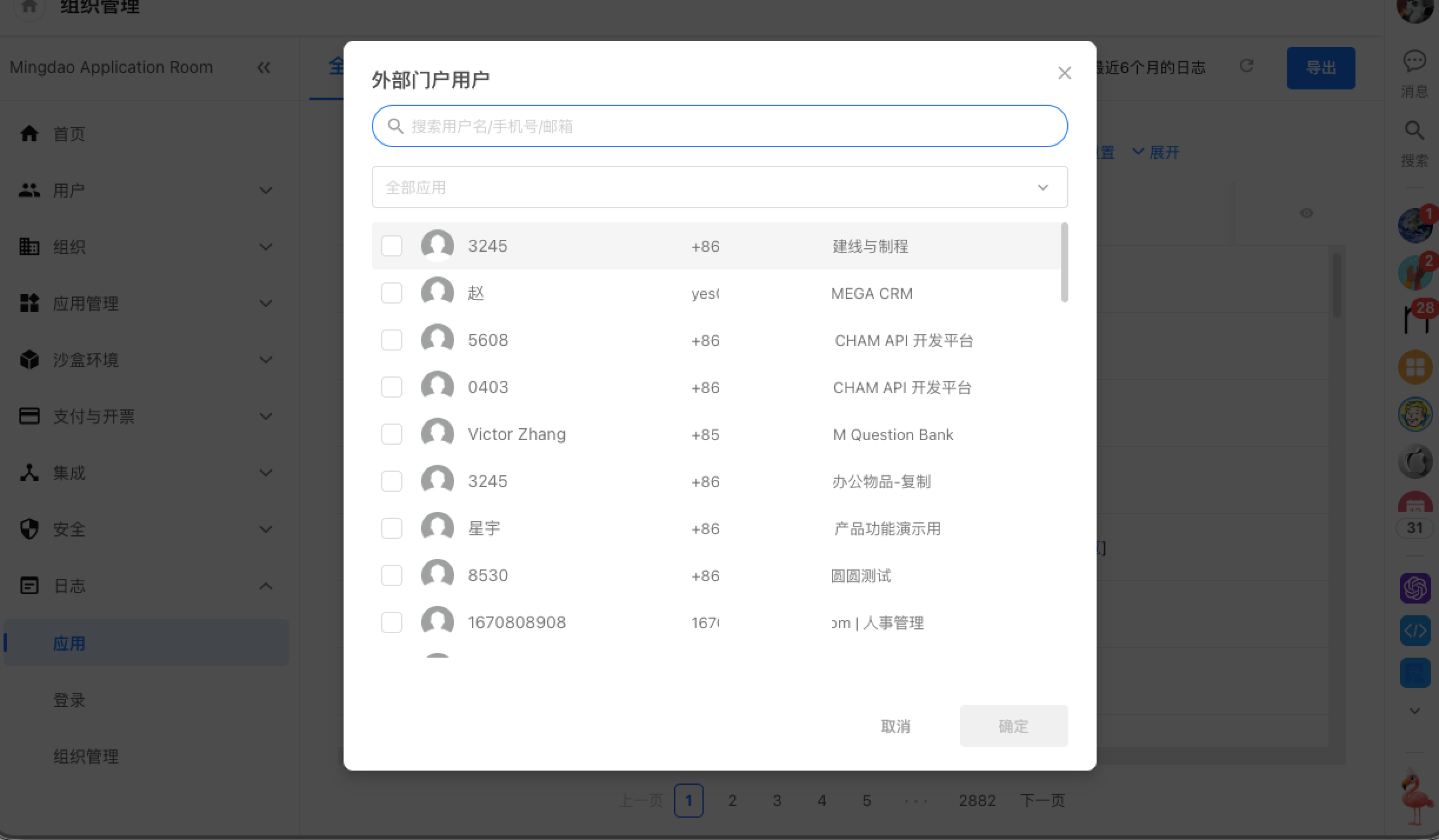Open the purple ChatGPT-style icon
This screenshot has height=840, width=1439.
(x=1415, y=588)
